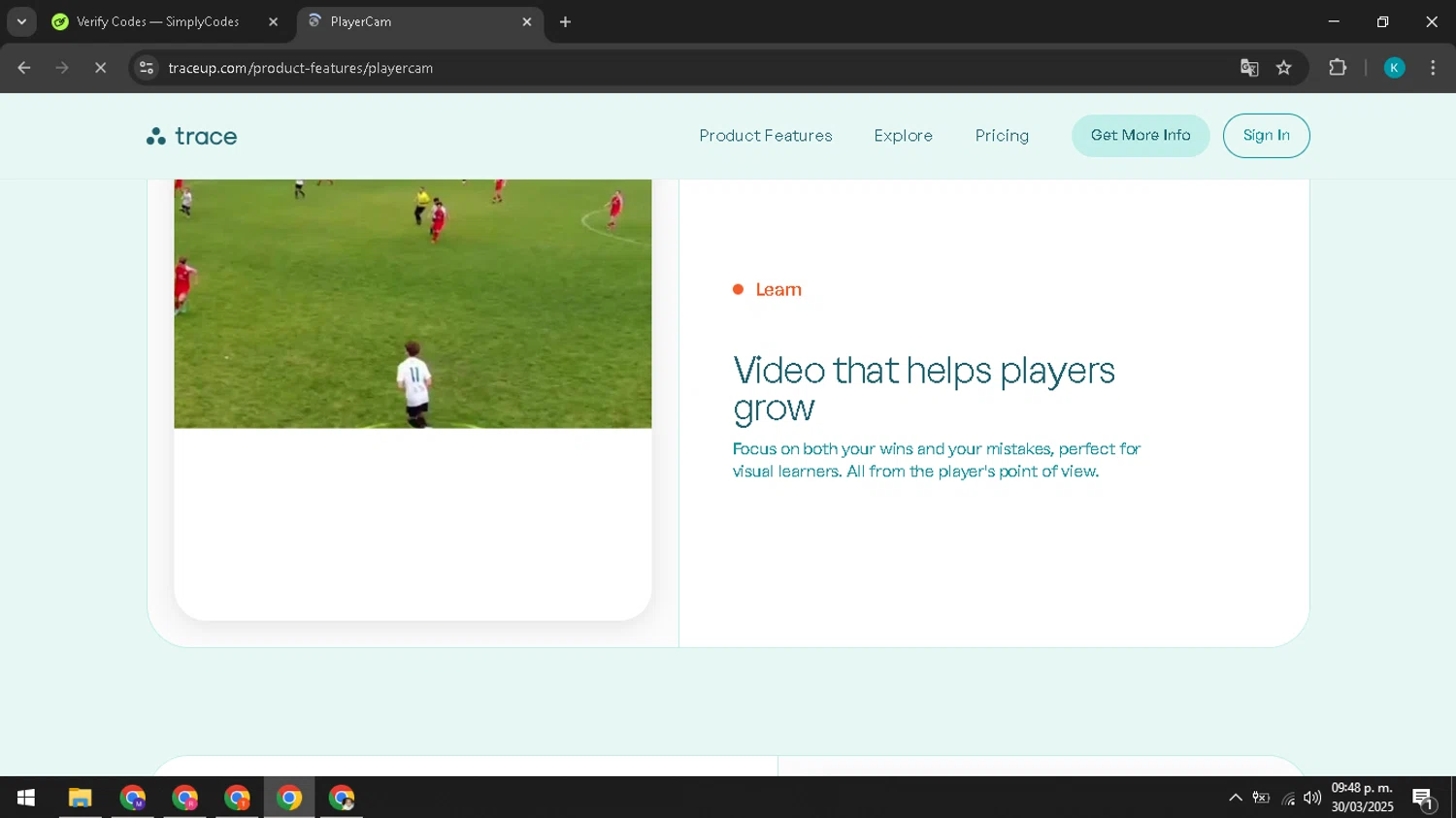Open the third Chrome taskbar icon
This screenshot has width=1456, height=818.
coord(237,798)
